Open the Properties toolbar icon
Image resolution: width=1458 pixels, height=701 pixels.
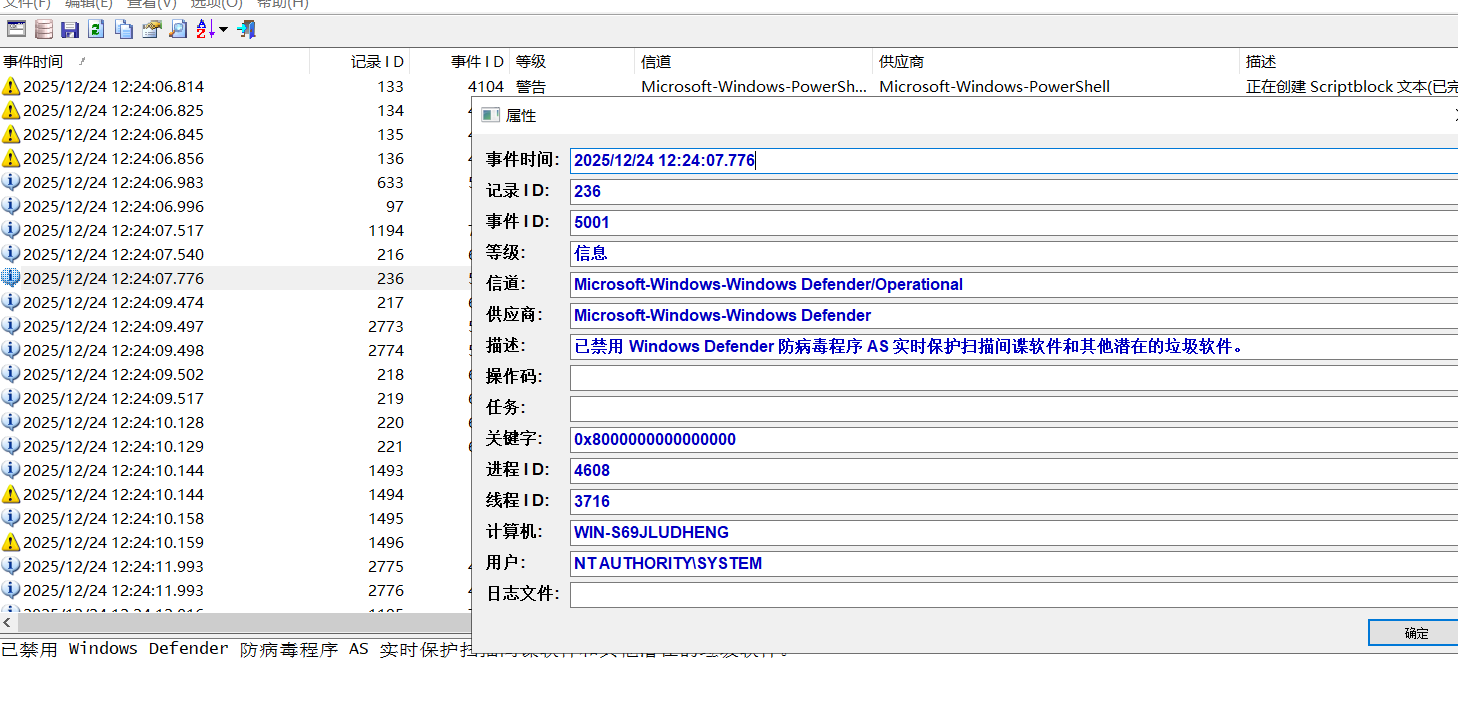pos(151,29)
